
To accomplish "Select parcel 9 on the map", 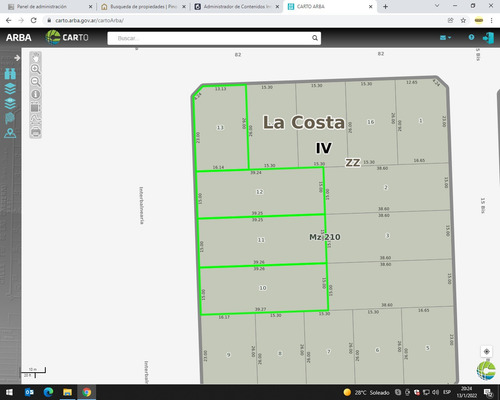I will [x=228, y=355].
